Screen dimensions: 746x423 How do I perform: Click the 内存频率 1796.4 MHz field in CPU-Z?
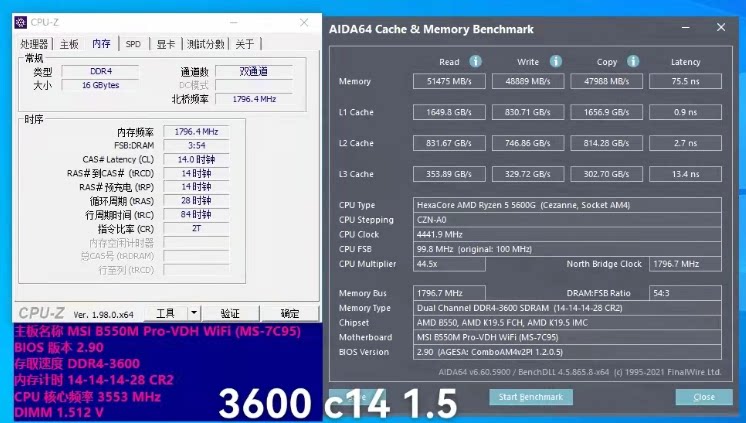[x=196, y=132]
